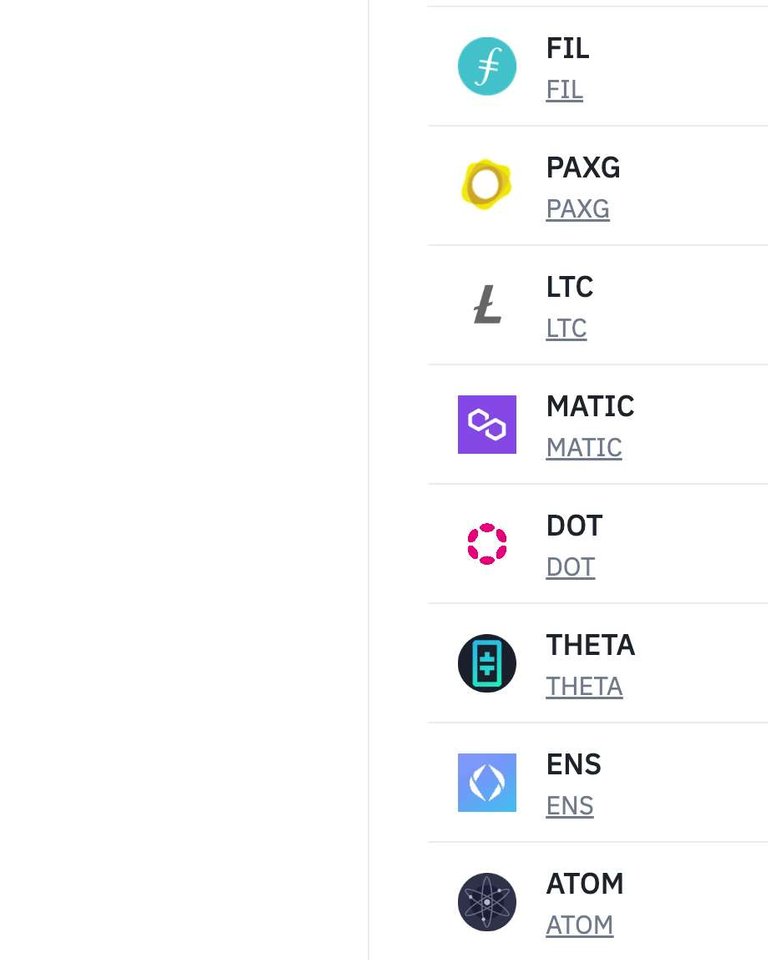The height and width of the screenshot is (960, 768).
Task: Click the blue ENS logo icon
Action: point(487,782)
